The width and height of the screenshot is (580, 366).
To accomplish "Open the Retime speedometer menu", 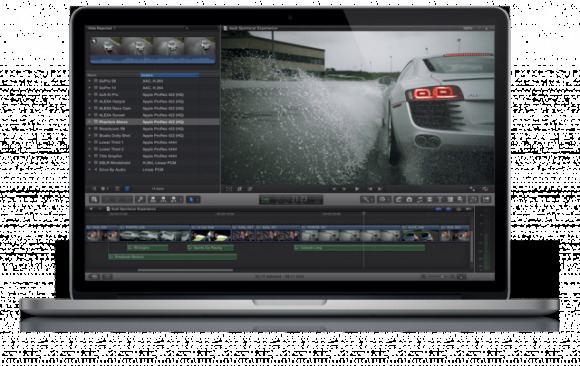I will (384, 199).
